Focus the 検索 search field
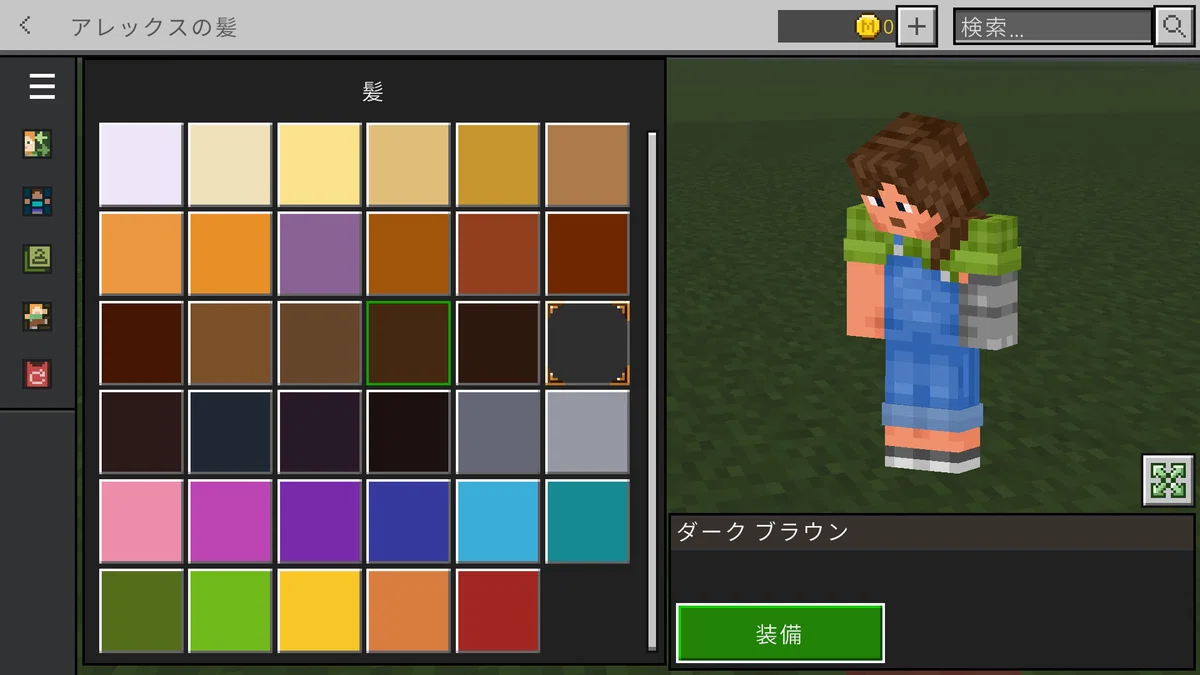Image resolution: width=1200 pixels, height=675 pixels. click(x=1053, y=27)
